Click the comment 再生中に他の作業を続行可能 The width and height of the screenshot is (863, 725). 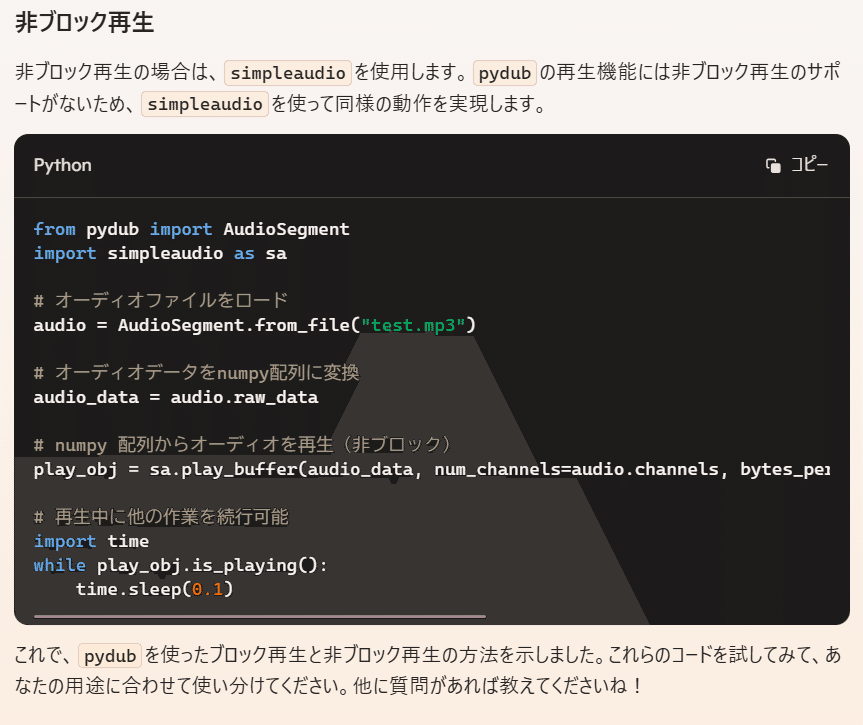pyautogui.click(x=161, y=517)
